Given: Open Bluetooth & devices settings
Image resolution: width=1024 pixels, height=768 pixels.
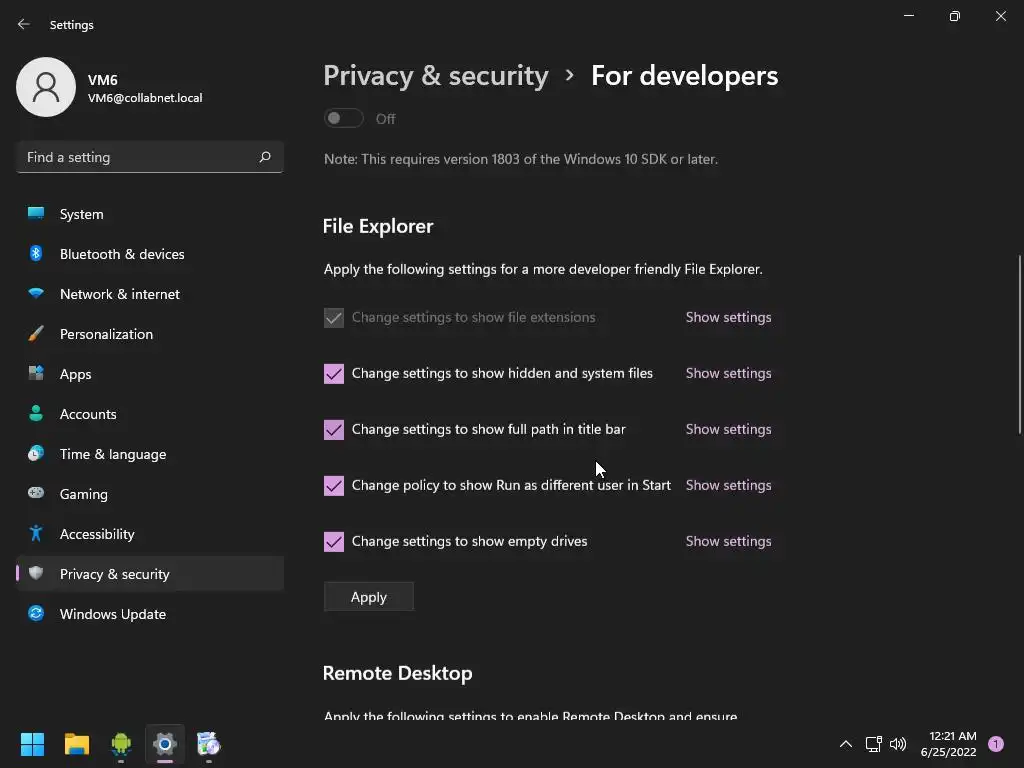Looking at the screenshot, I should (x=121, y=254).
